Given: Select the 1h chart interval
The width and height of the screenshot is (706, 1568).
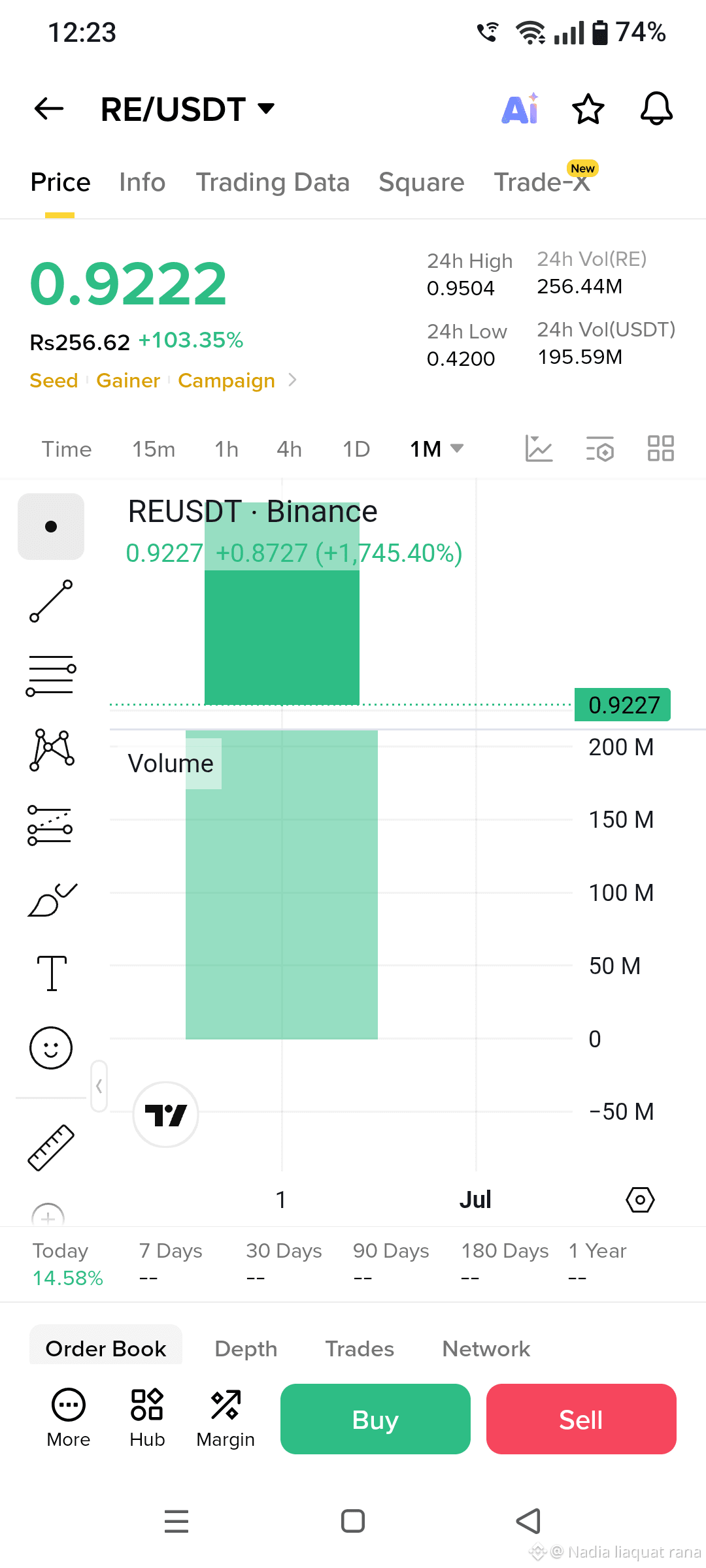Looking at the screenshot, I should pyautogui.click(x=226, y=449).
